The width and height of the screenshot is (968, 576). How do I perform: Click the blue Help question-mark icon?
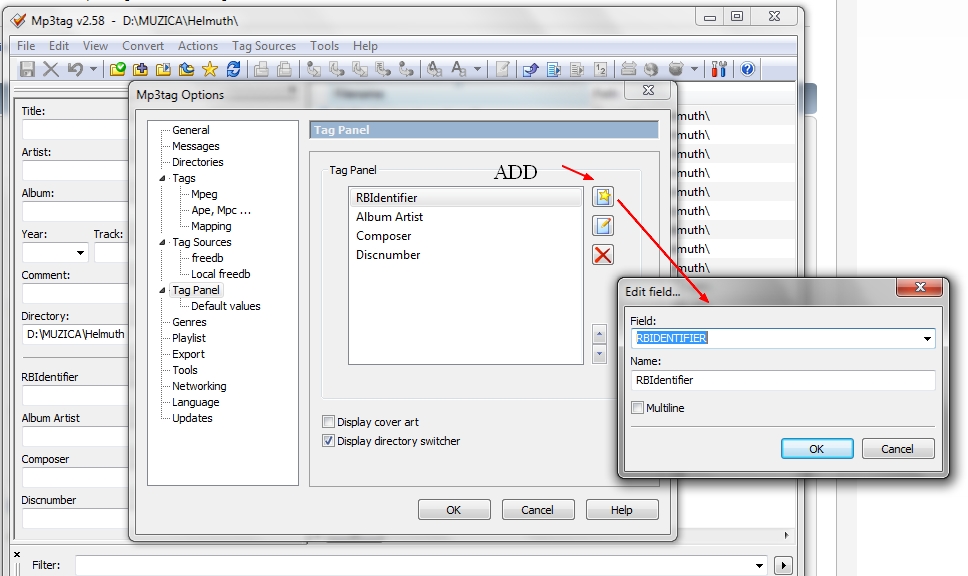coord(747,69)
